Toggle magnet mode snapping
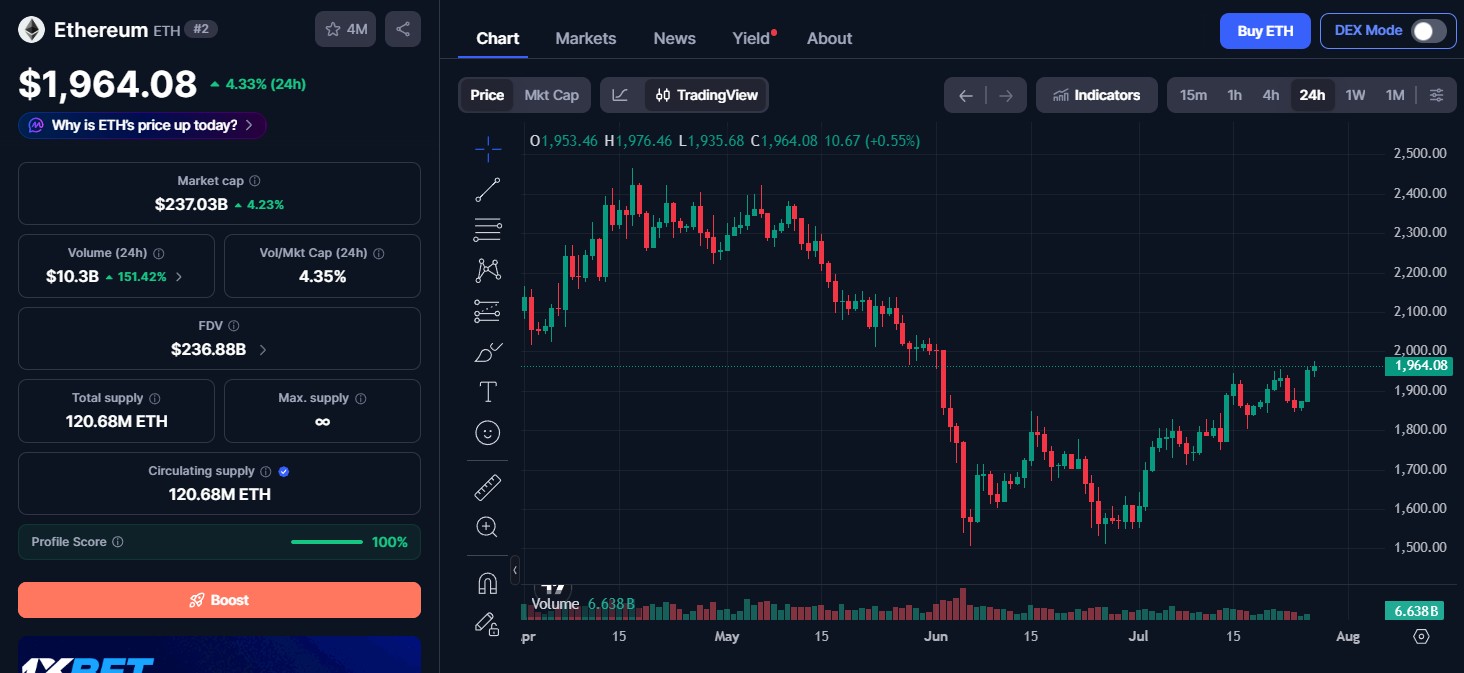1464x673 pixels. 487,583
